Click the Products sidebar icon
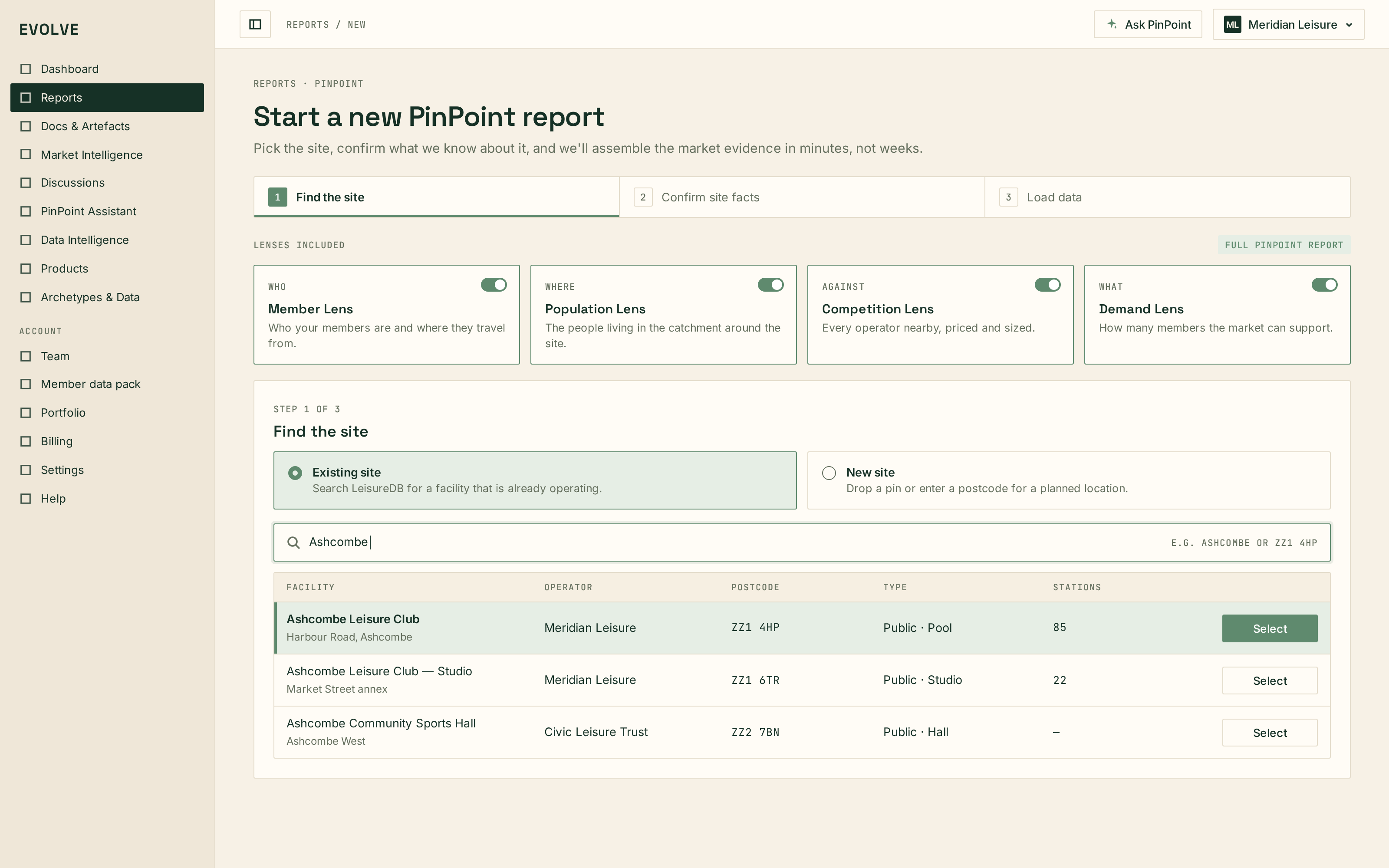Image resolution: width=1389 pixels, height=868 pixels. (25, 269)
